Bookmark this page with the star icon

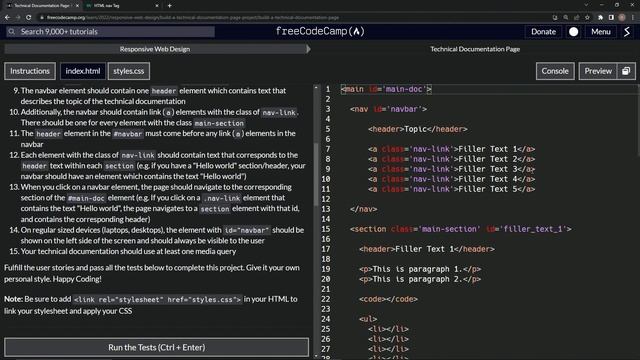(x=587, y=18)
